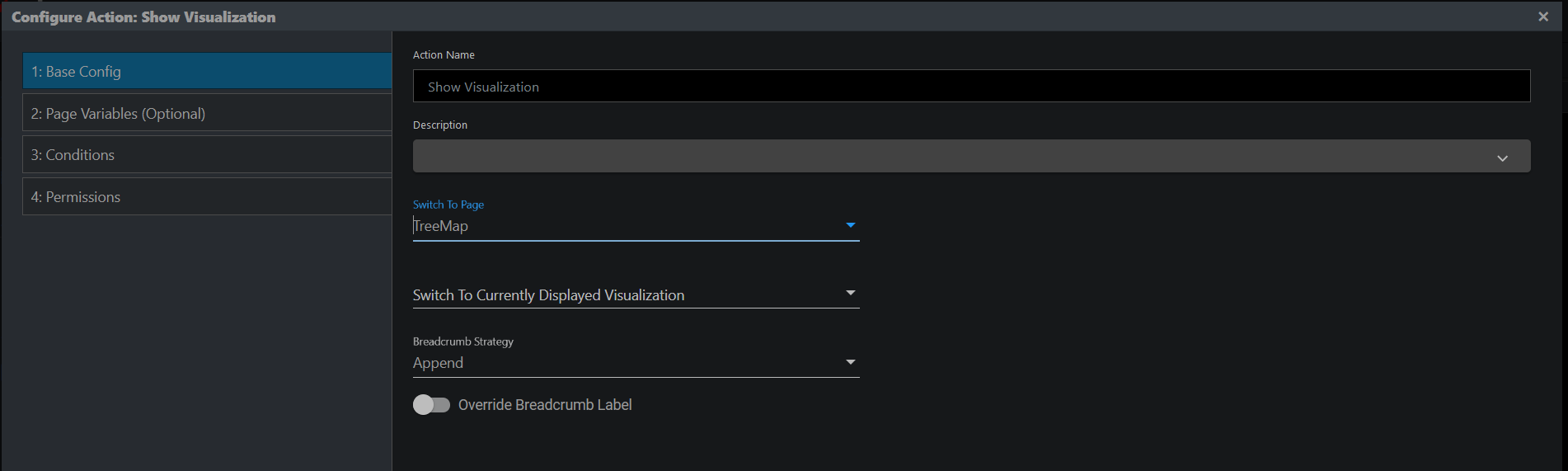Image resolution: width=1568 pixels, height=471 pixels.
Task: Click the Breadcrumb Strategy dropdown arrow
Action: (x=851, y=362)
